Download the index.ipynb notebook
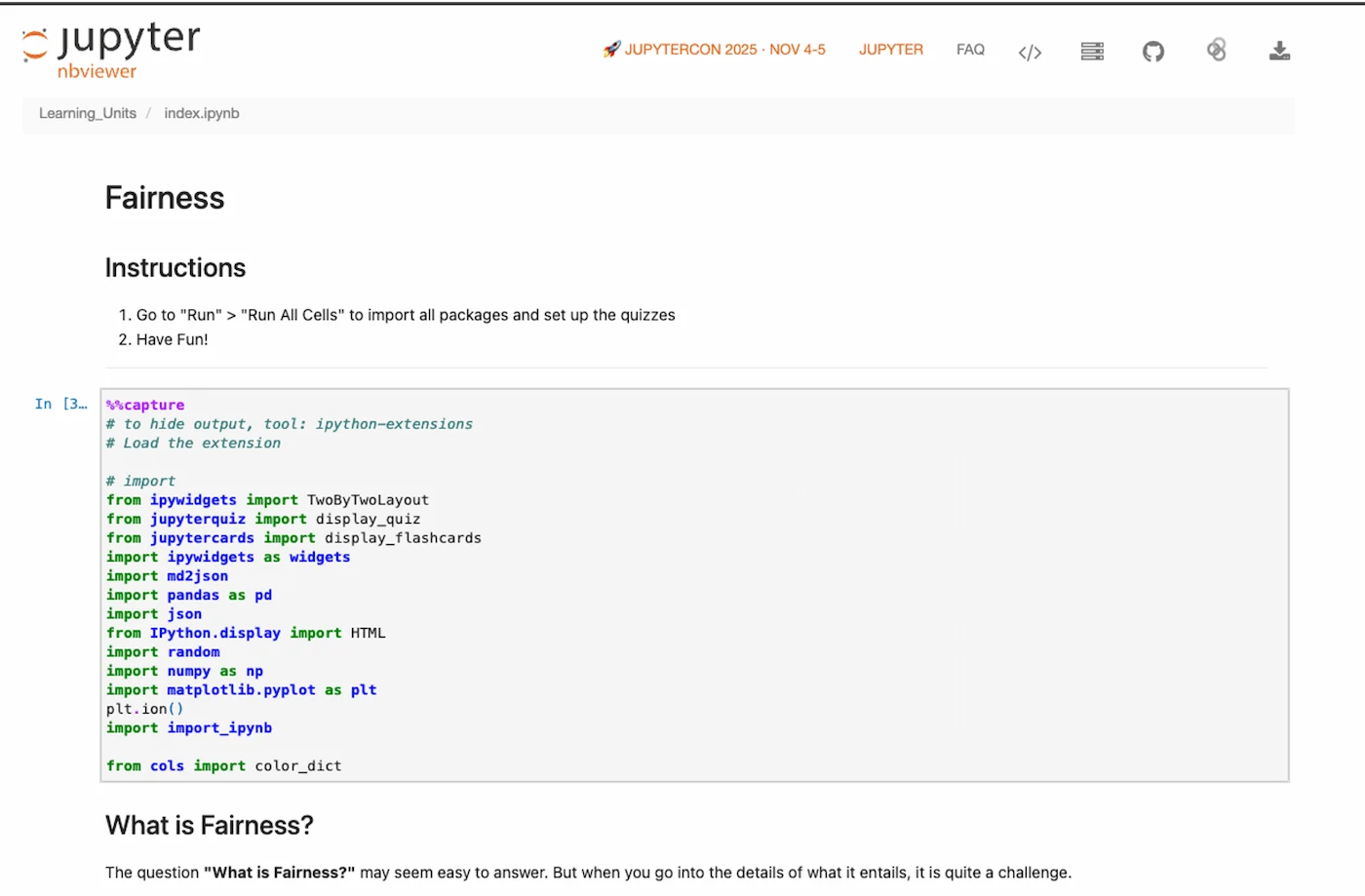1365x896 pixels. click(1279, 51)
